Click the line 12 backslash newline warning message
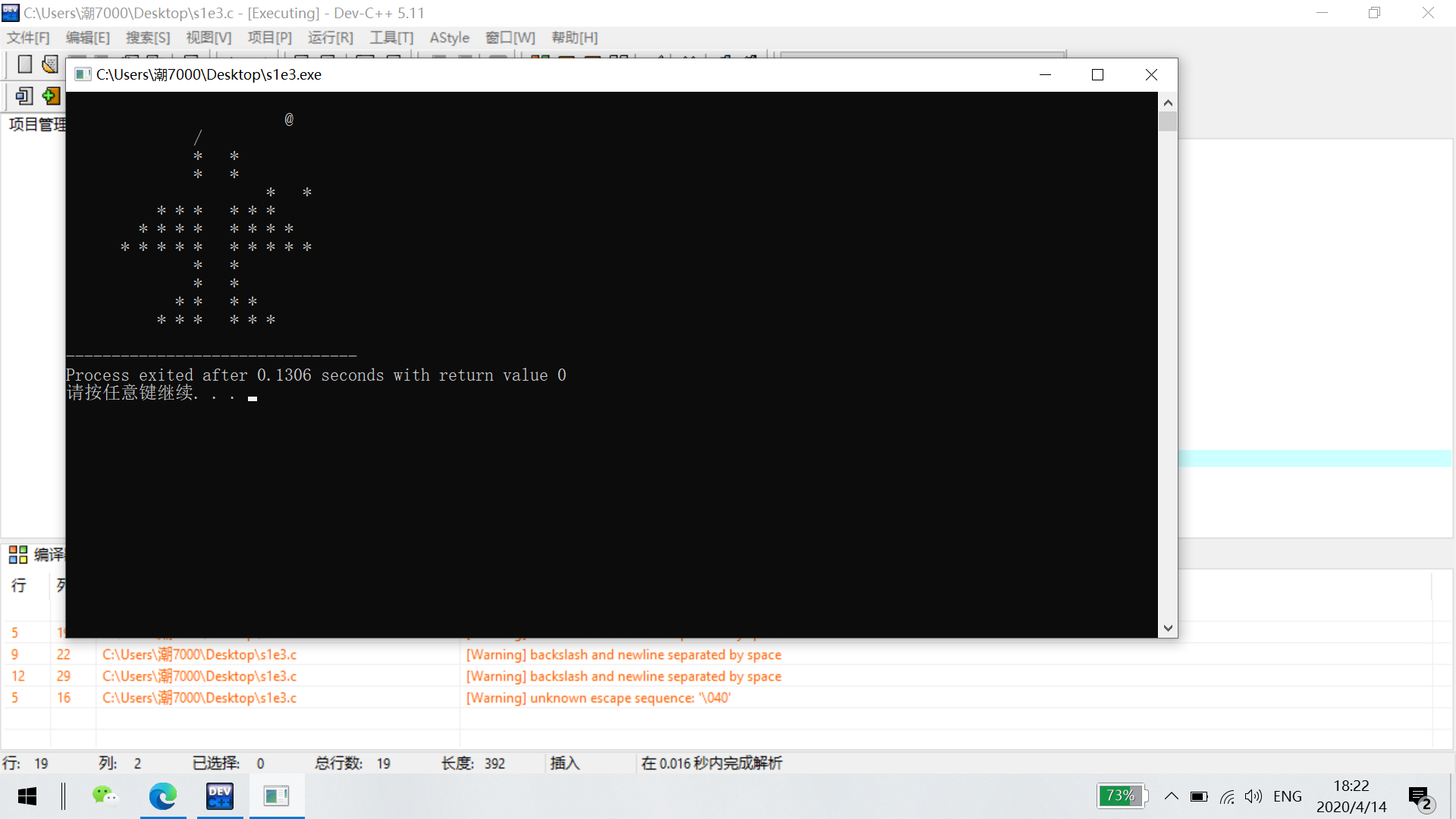This screenshot has width=1456, height=819. tap(623, 676)
